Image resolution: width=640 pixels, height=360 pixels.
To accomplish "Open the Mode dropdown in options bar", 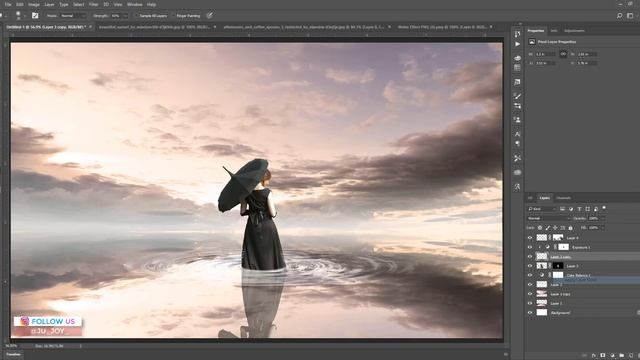I will [x=73, y=16].
